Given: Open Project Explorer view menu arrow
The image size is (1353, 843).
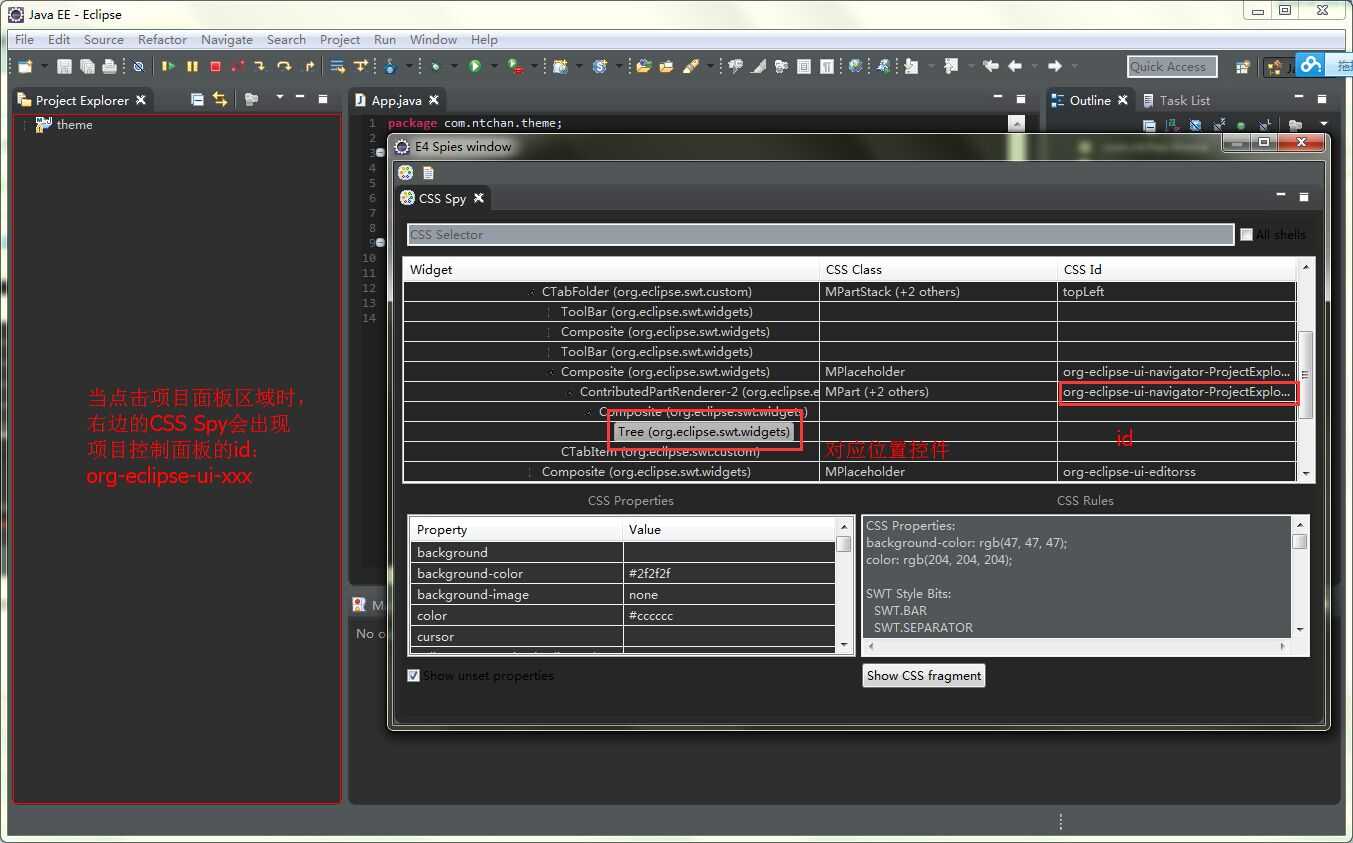Looking at the screenshot, I should click(279, 97).
